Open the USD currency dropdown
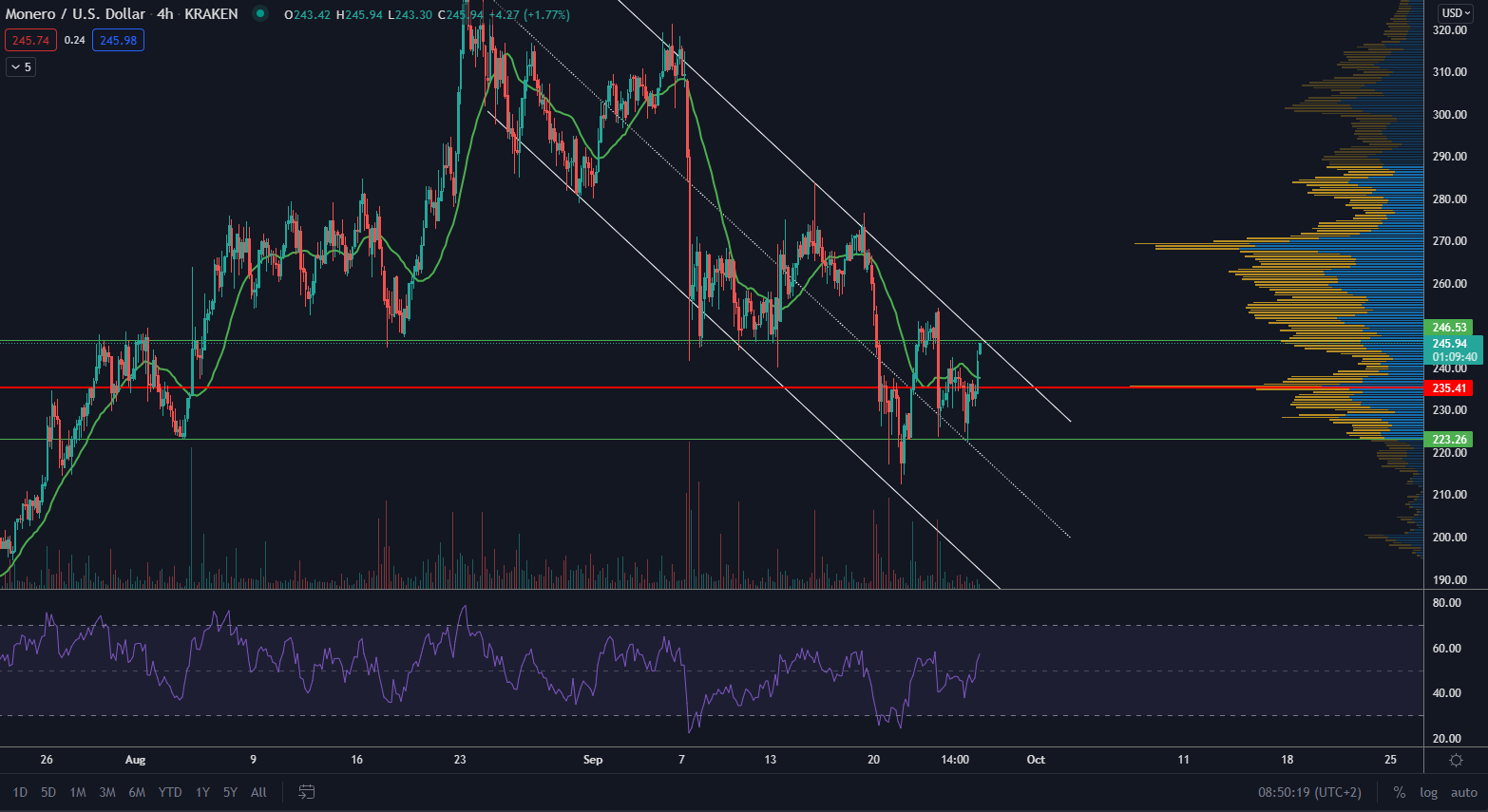Image resolution: width=1488 pixels, height=812 pixels. pyautogui.click(x=1456, y=12)
